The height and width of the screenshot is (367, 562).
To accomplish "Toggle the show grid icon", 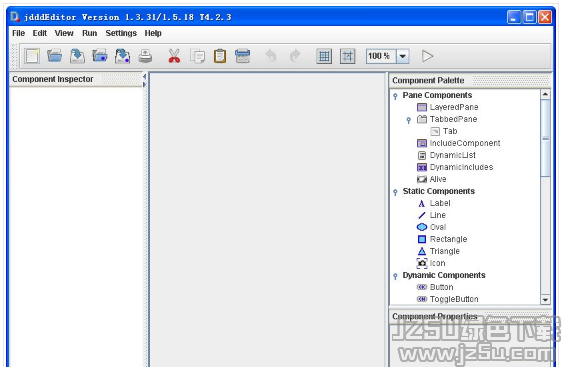I will point(324,56).
